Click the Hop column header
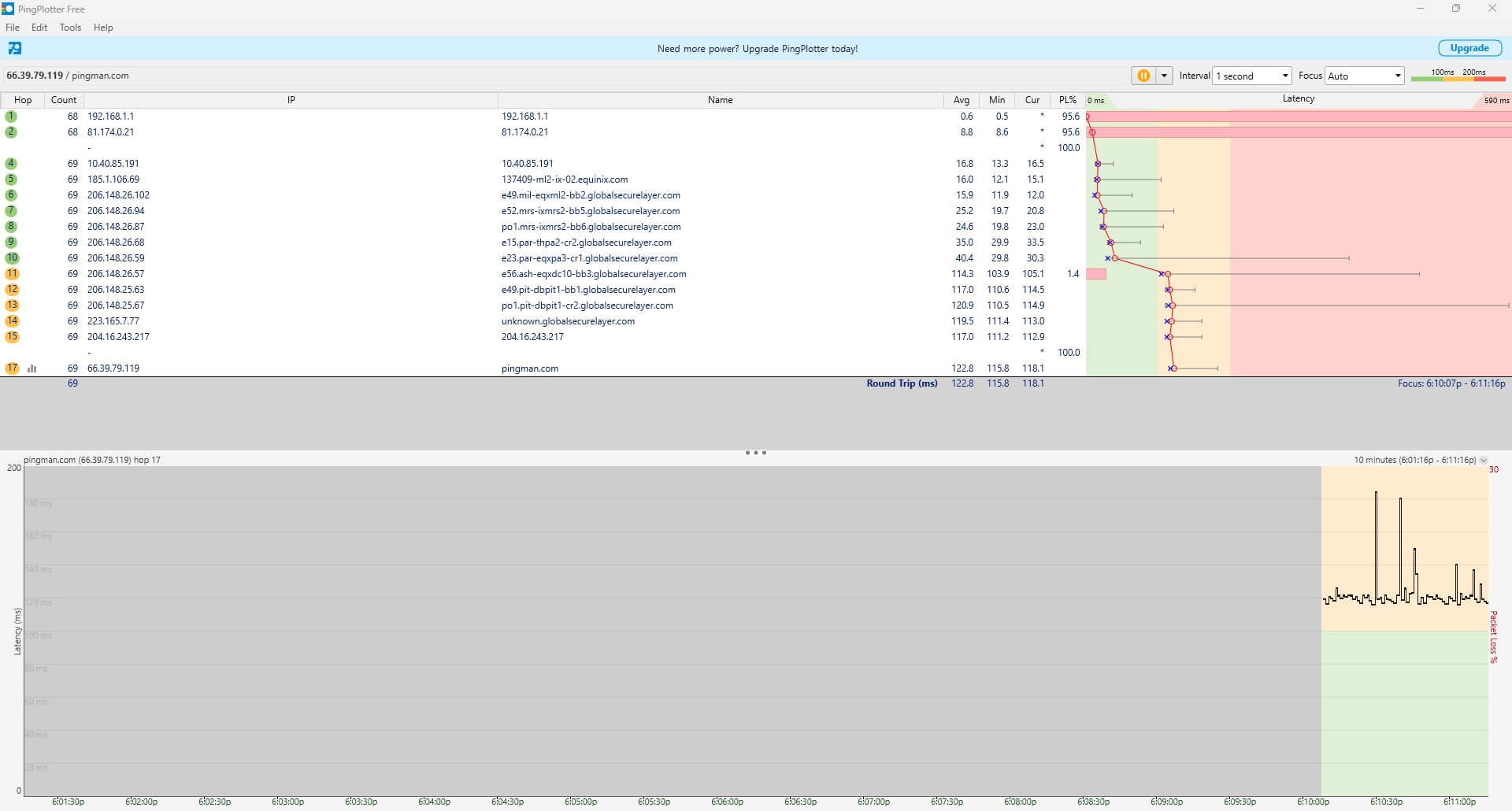The image size is (1512, 811). click(23, 100)
